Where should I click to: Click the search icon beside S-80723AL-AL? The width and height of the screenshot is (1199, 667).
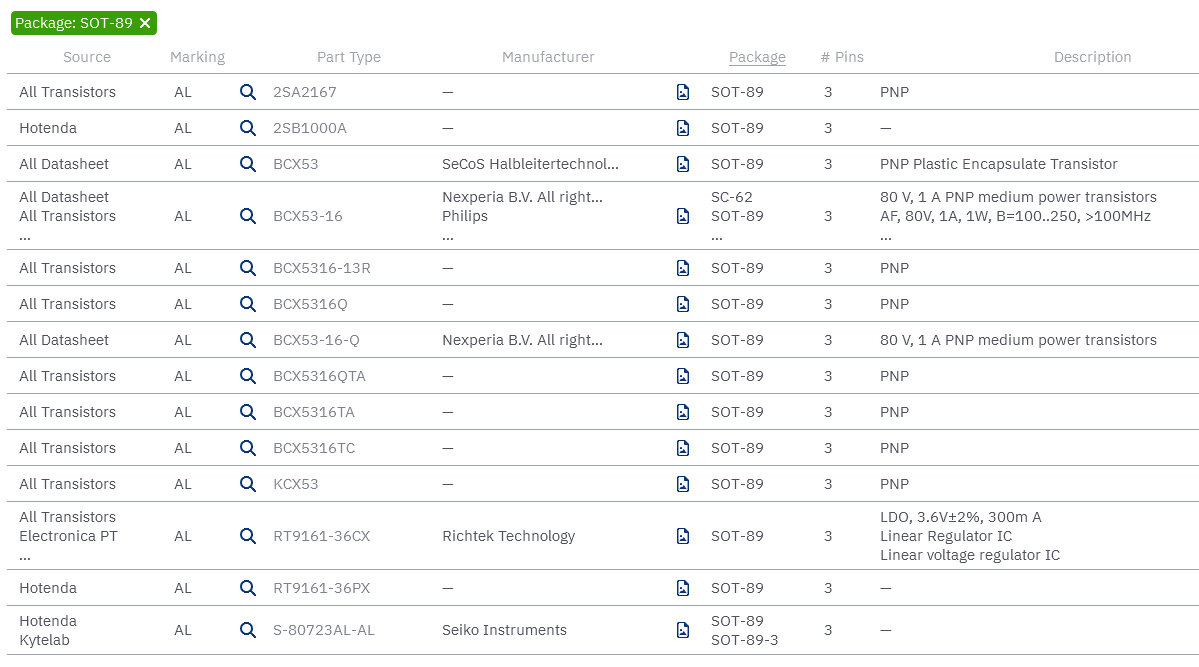click(x=248, y=630)
